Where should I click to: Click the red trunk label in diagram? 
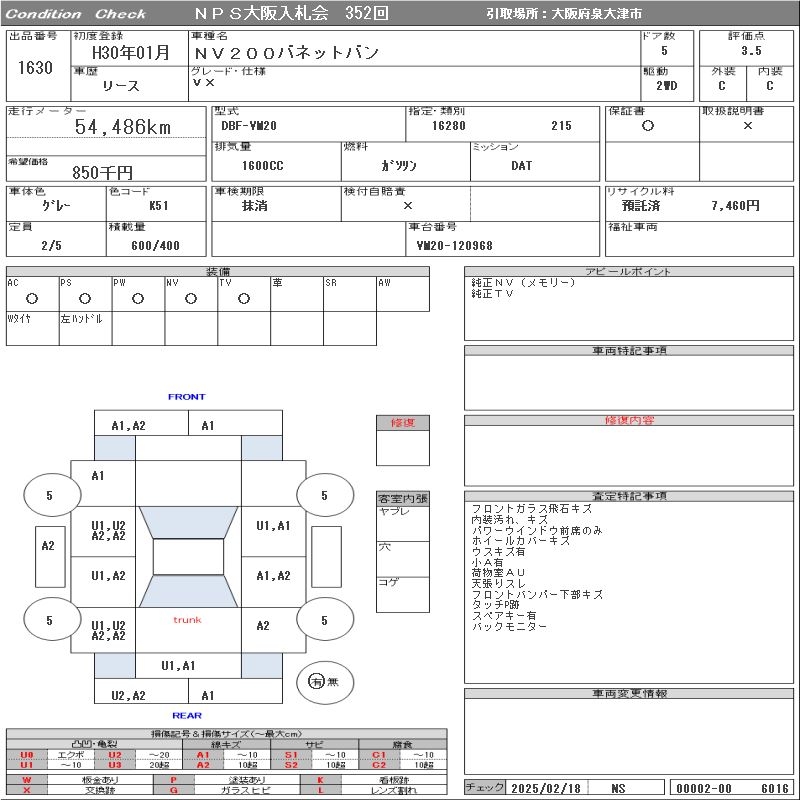pyautogui.click(x=187, y=620)
